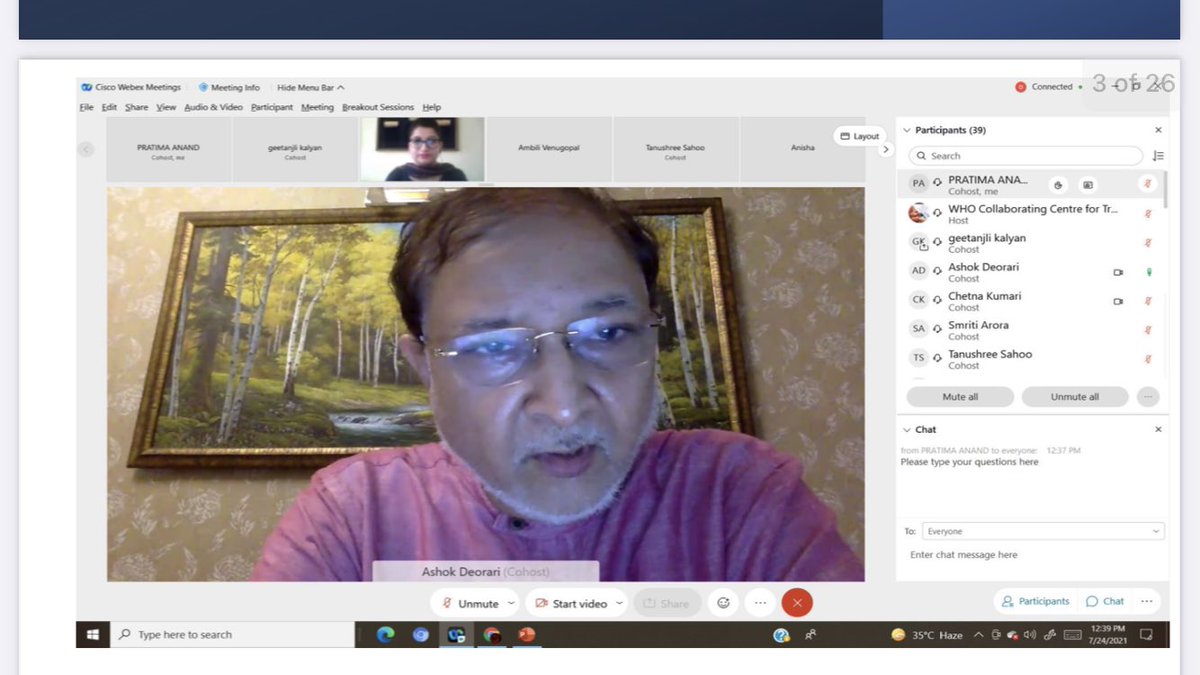Open the video options arrow next to Start video
The width and height of the screenshot is (1200, 675).
[620, 603]
